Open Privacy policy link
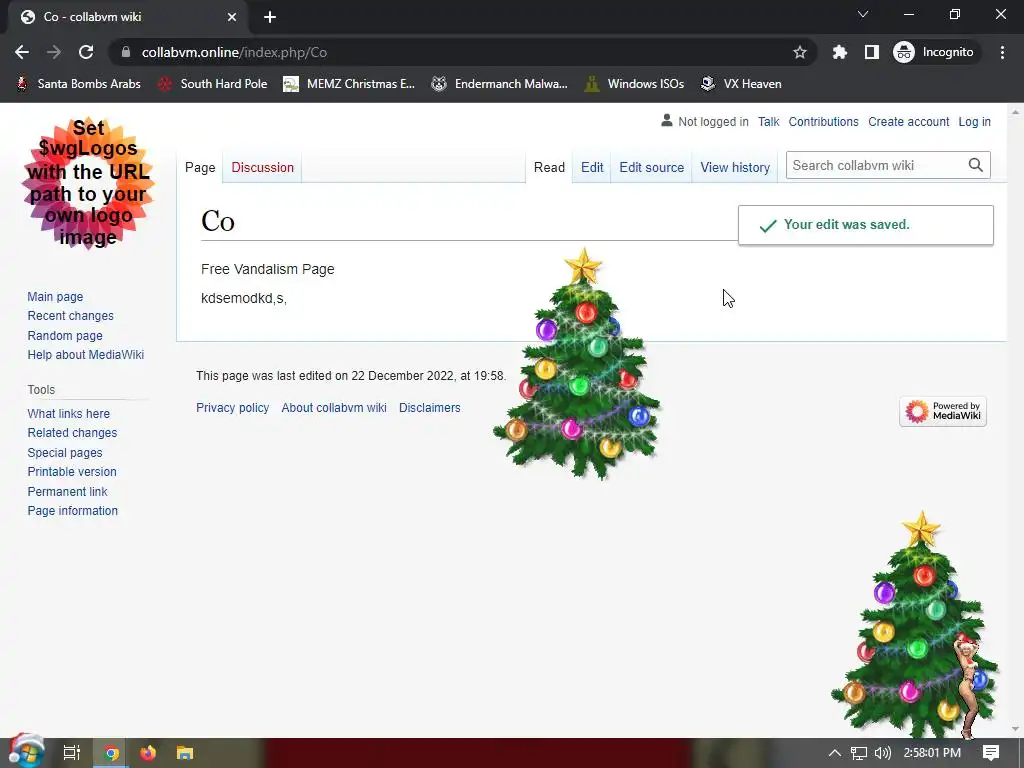 (x=232, y=408)
